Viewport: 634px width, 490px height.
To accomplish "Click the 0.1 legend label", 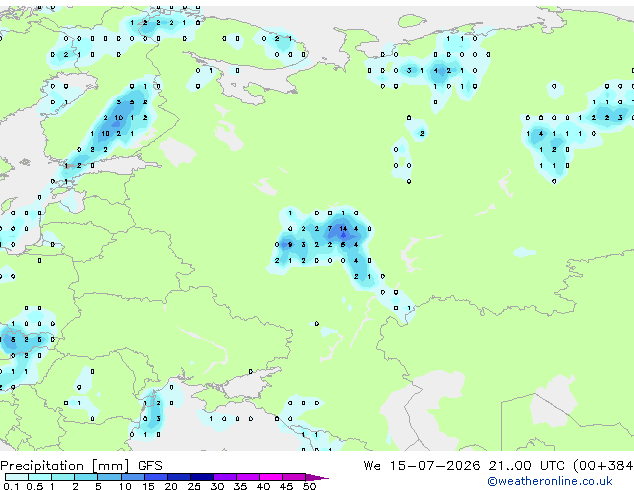I will (x=9, y=486).
